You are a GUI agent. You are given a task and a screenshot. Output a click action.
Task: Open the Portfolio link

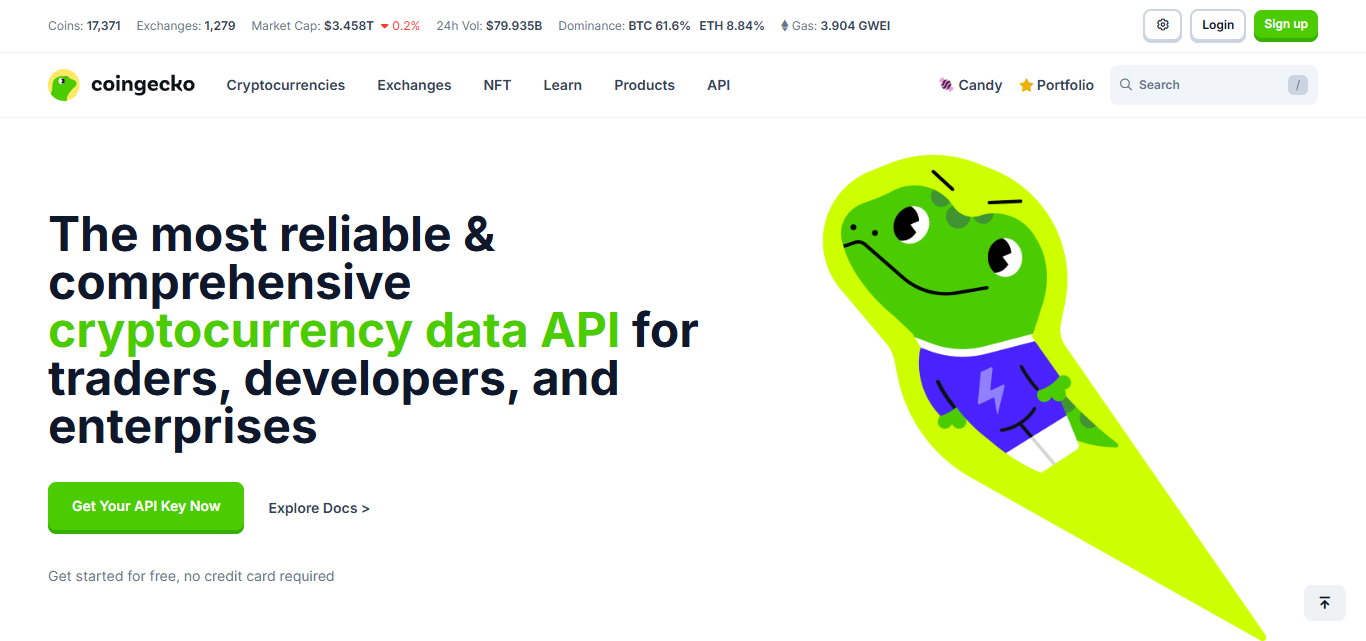coord(1056,85)
